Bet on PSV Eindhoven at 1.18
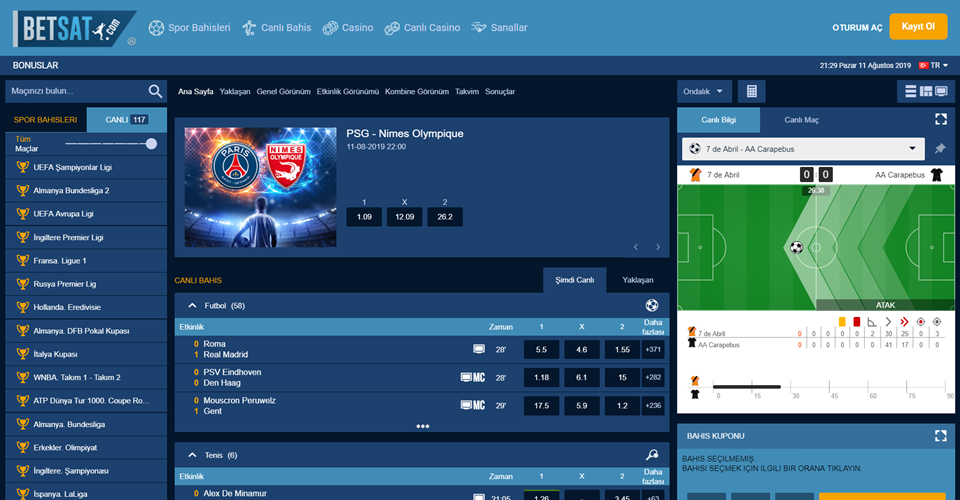 (541, 378)
